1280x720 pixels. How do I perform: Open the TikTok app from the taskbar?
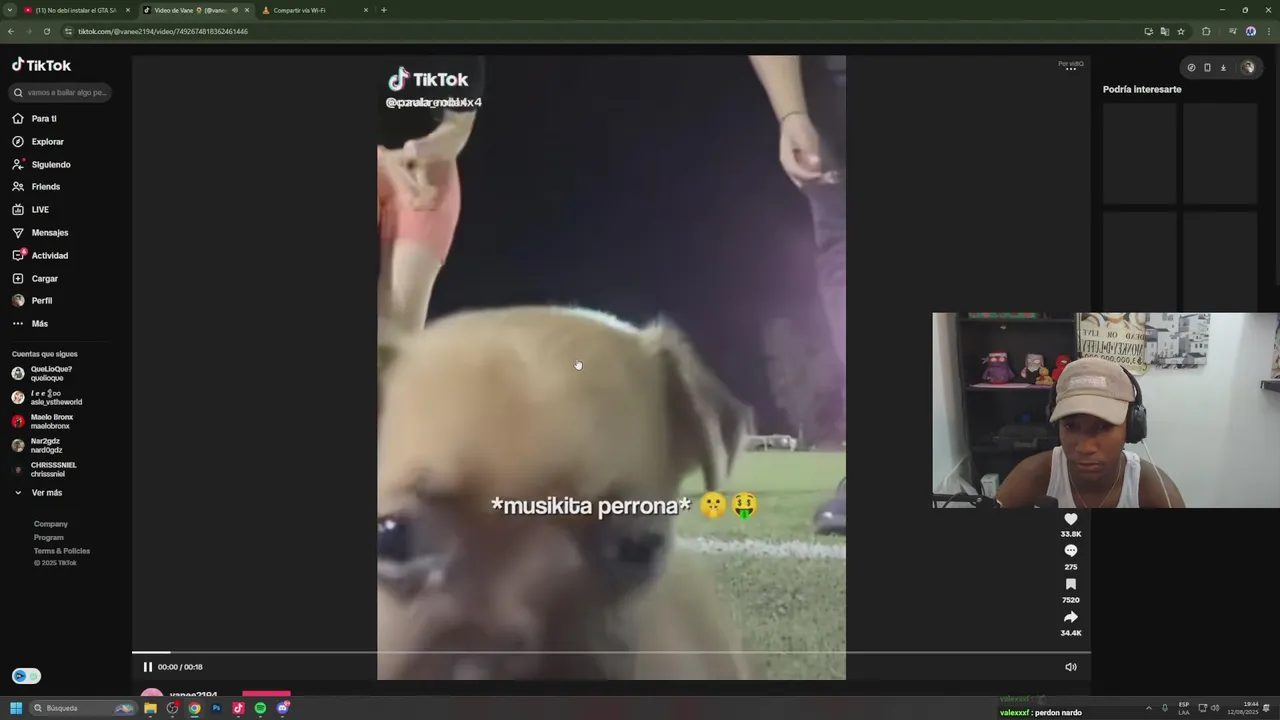click(238, 708)
